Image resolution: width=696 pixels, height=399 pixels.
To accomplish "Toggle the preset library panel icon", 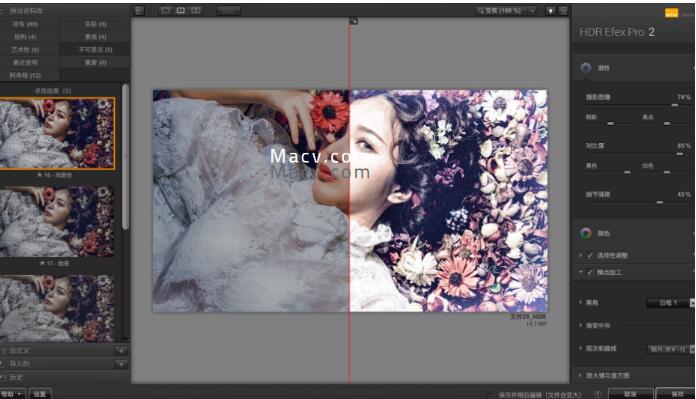I will (x=139, y=10).
